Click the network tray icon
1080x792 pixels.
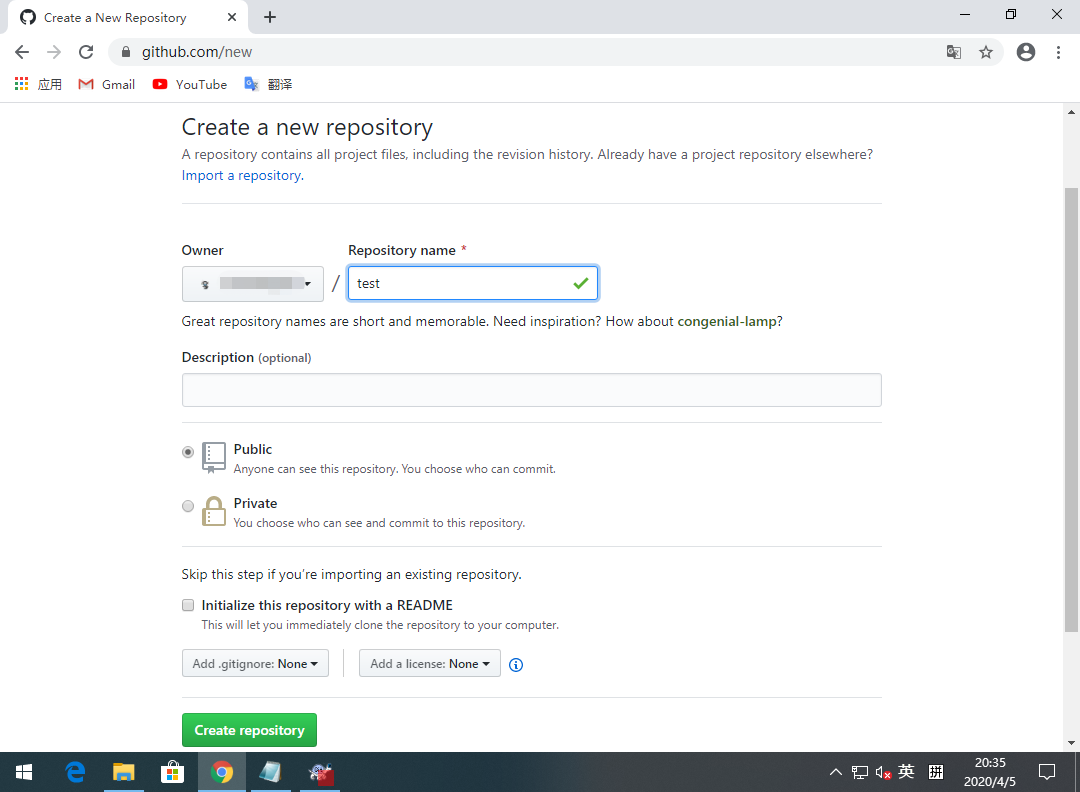click(860, 772)
